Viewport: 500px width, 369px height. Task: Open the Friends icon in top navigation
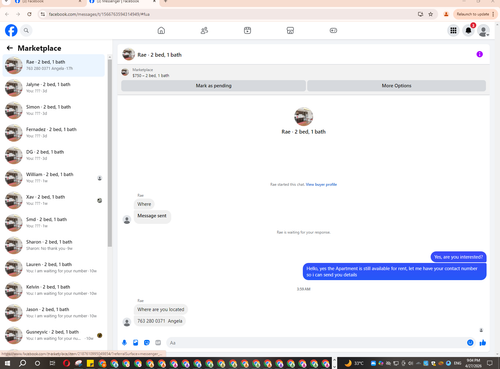pos(204,31)
